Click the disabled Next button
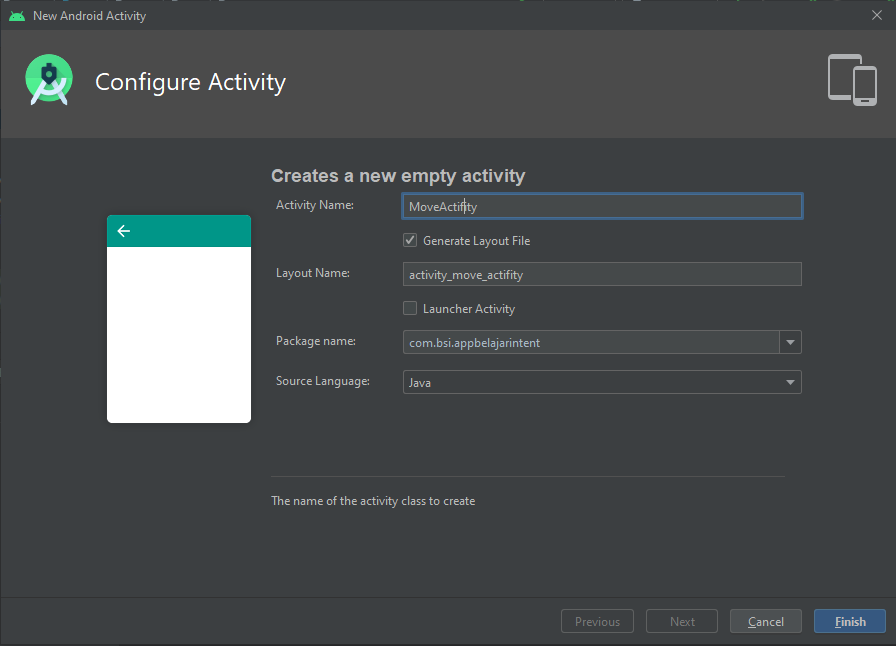Image resolution: width=896 pixels, height=646 pixels. [682, 621]
